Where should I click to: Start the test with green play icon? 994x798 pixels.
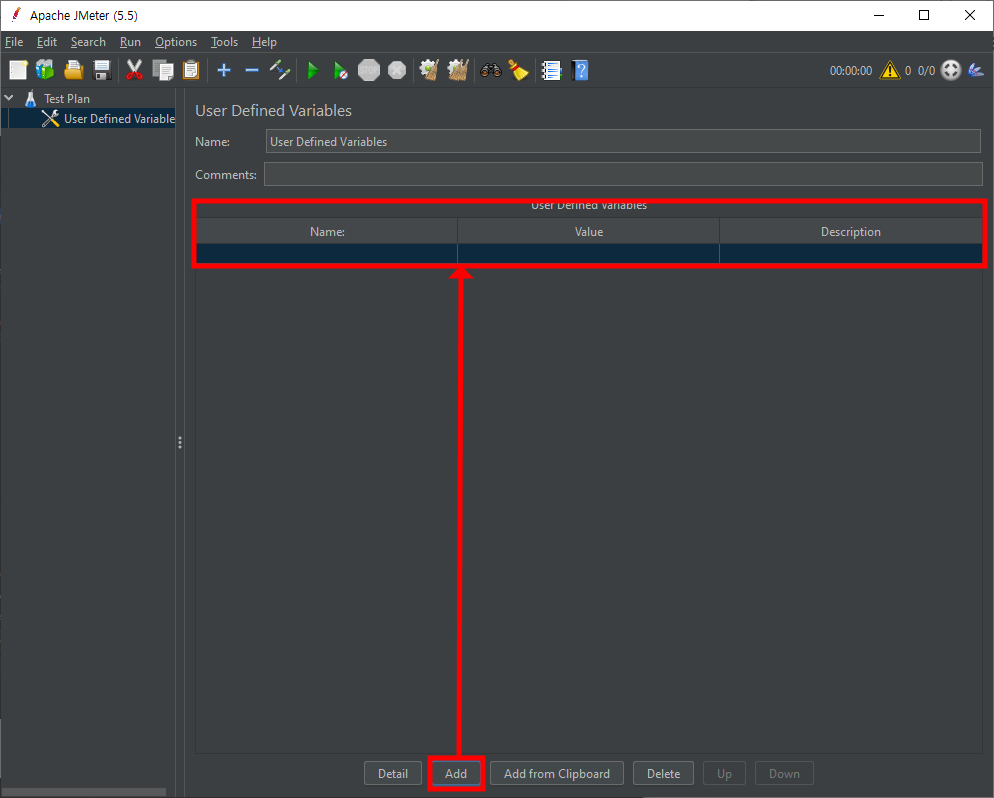point(313,70)
